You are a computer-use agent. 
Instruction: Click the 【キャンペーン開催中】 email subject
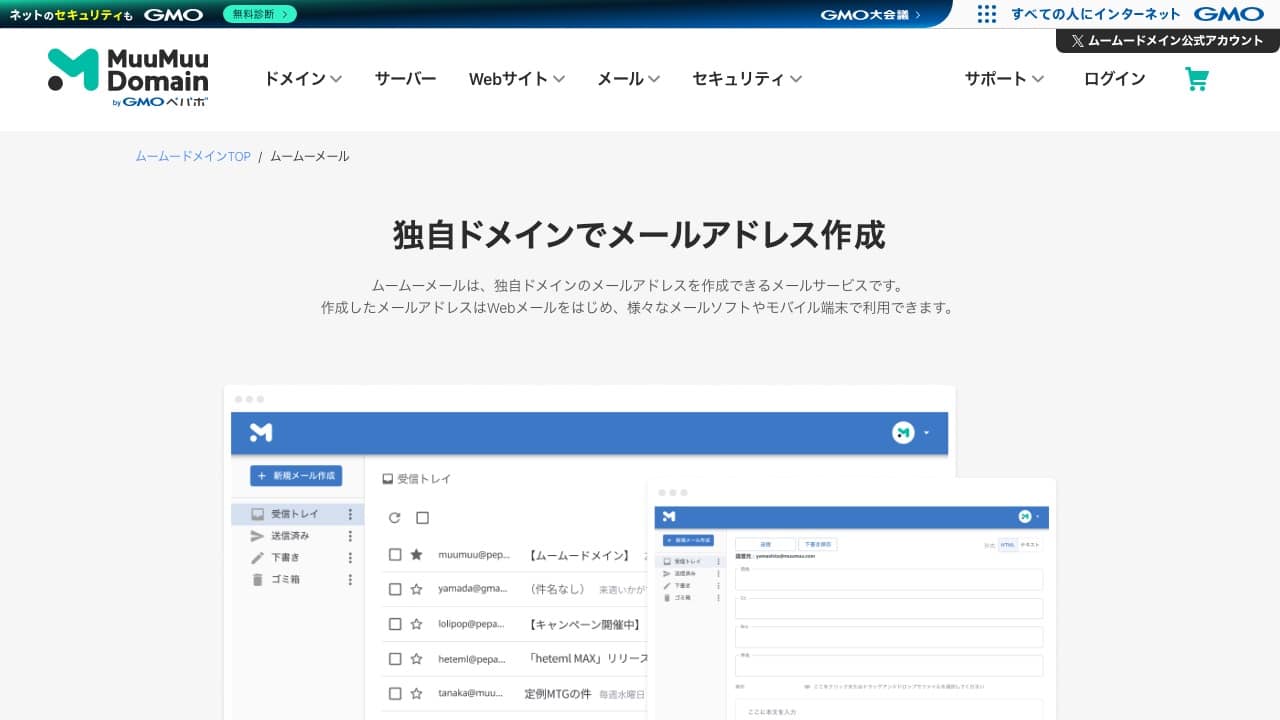tap(582, 624)
